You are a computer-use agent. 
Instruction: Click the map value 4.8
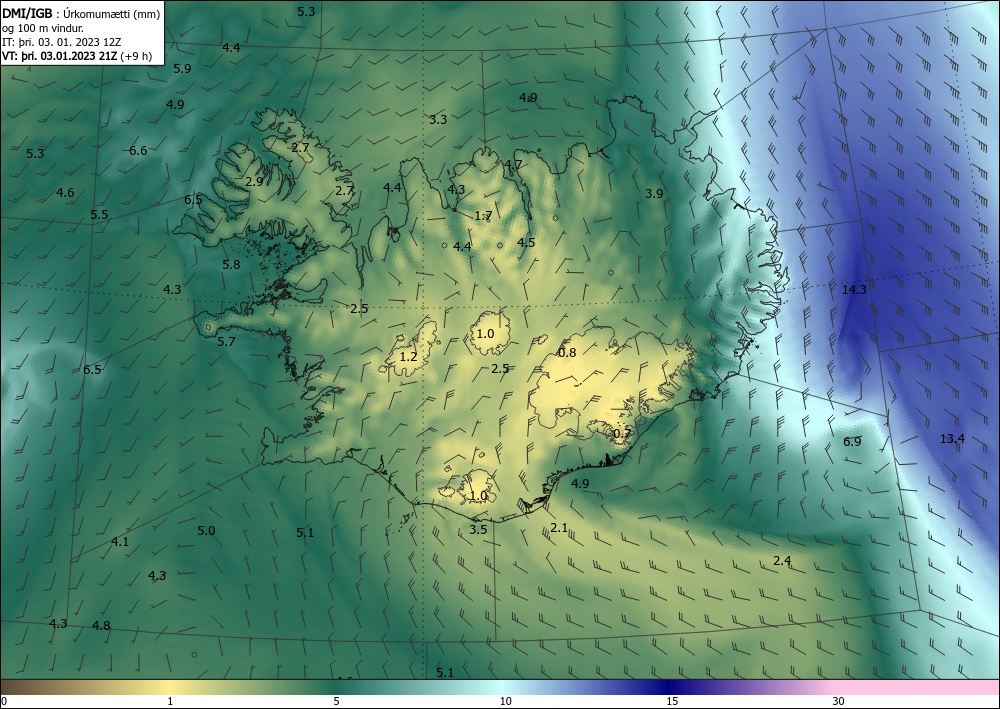pos(101,625)
